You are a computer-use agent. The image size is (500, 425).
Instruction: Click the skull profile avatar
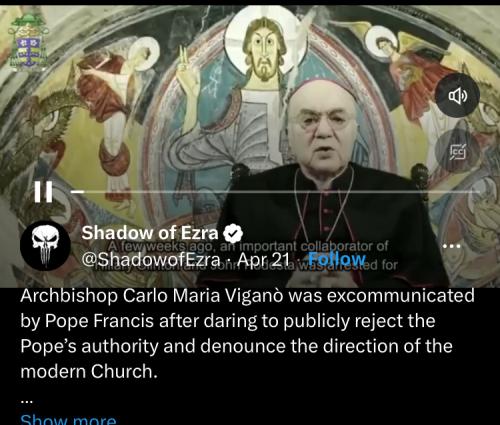pyautogui.click(x=46, y=246)
